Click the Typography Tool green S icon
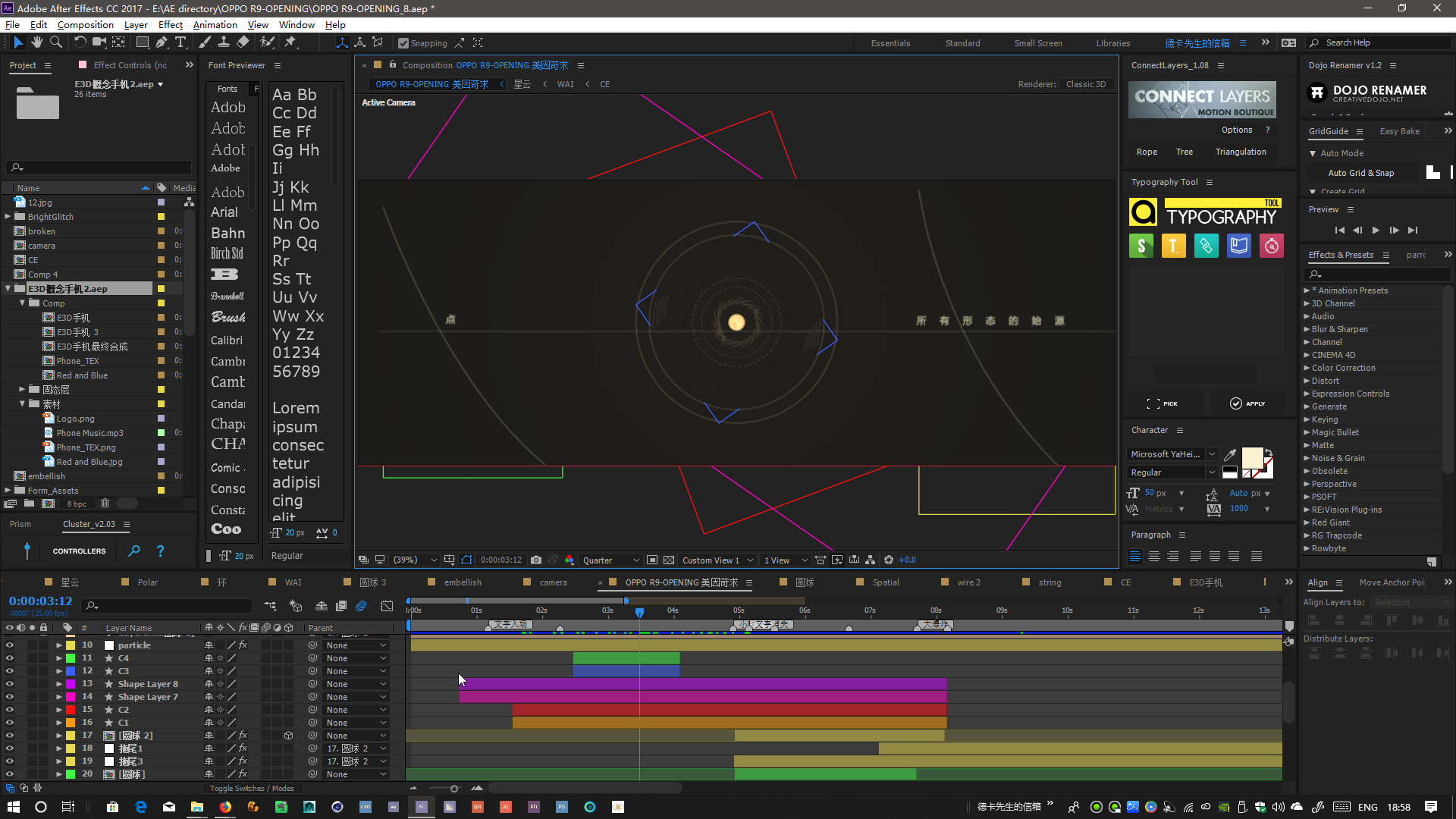Screen dimensions: 1456x819 [1141, 246]
